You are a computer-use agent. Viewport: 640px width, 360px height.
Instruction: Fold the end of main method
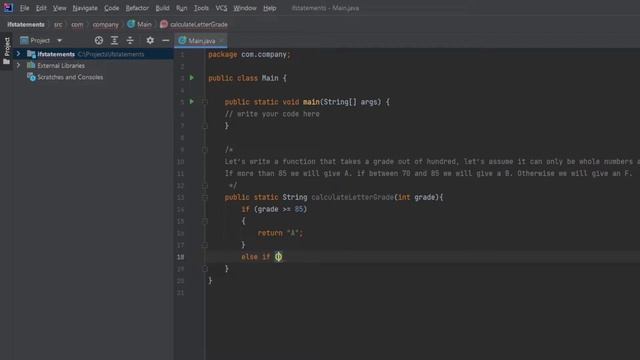[x=205, y=126]
